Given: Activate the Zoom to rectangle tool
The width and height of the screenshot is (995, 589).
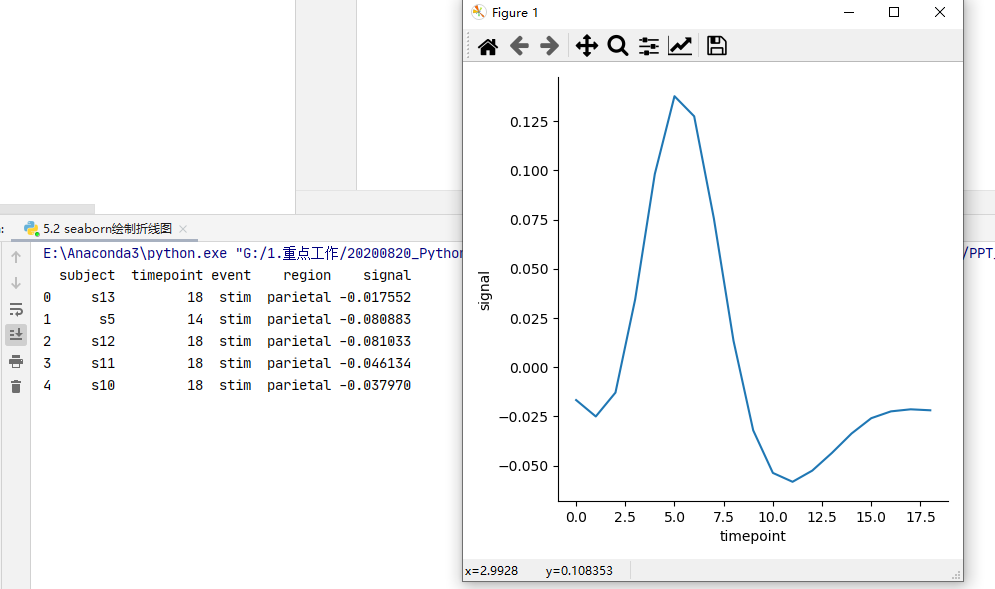Looking at the screenshot, I should click(617, 46).
